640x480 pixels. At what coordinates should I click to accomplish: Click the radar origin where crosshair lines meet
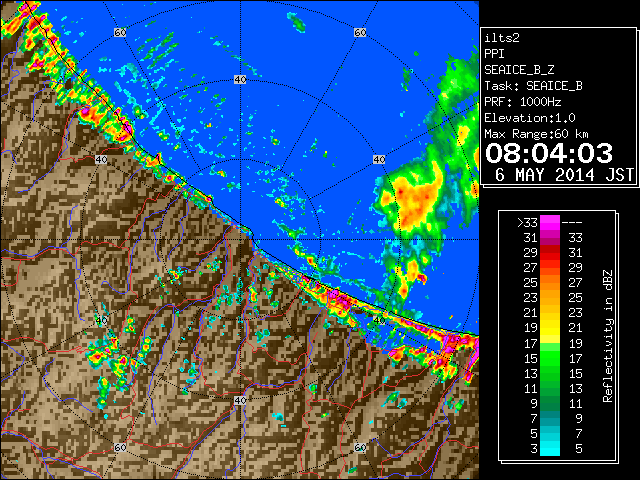[240, 240]
